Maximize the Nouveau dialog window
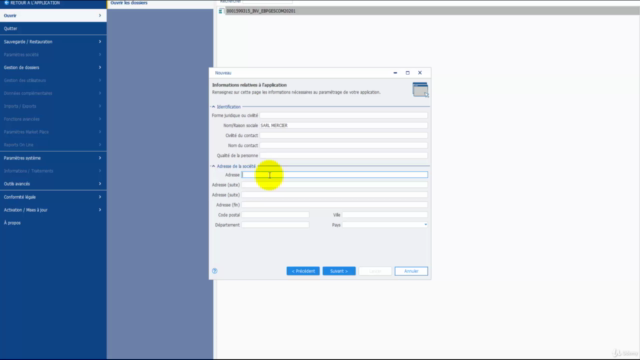The width and height of the screenshot is (640, 360). click(x=407, y=73)
